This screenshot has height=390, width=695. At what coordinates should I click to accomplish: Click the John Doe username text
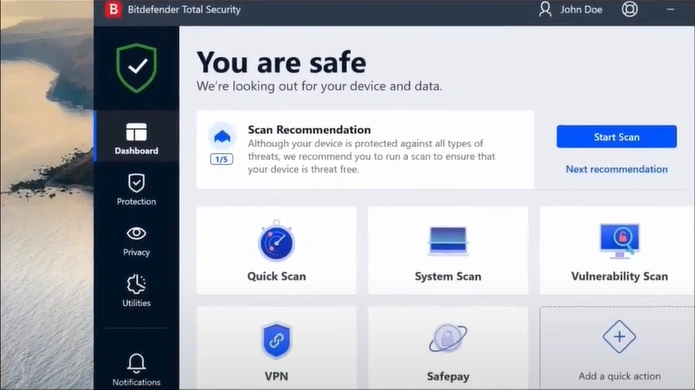click(x=581, y=9)
